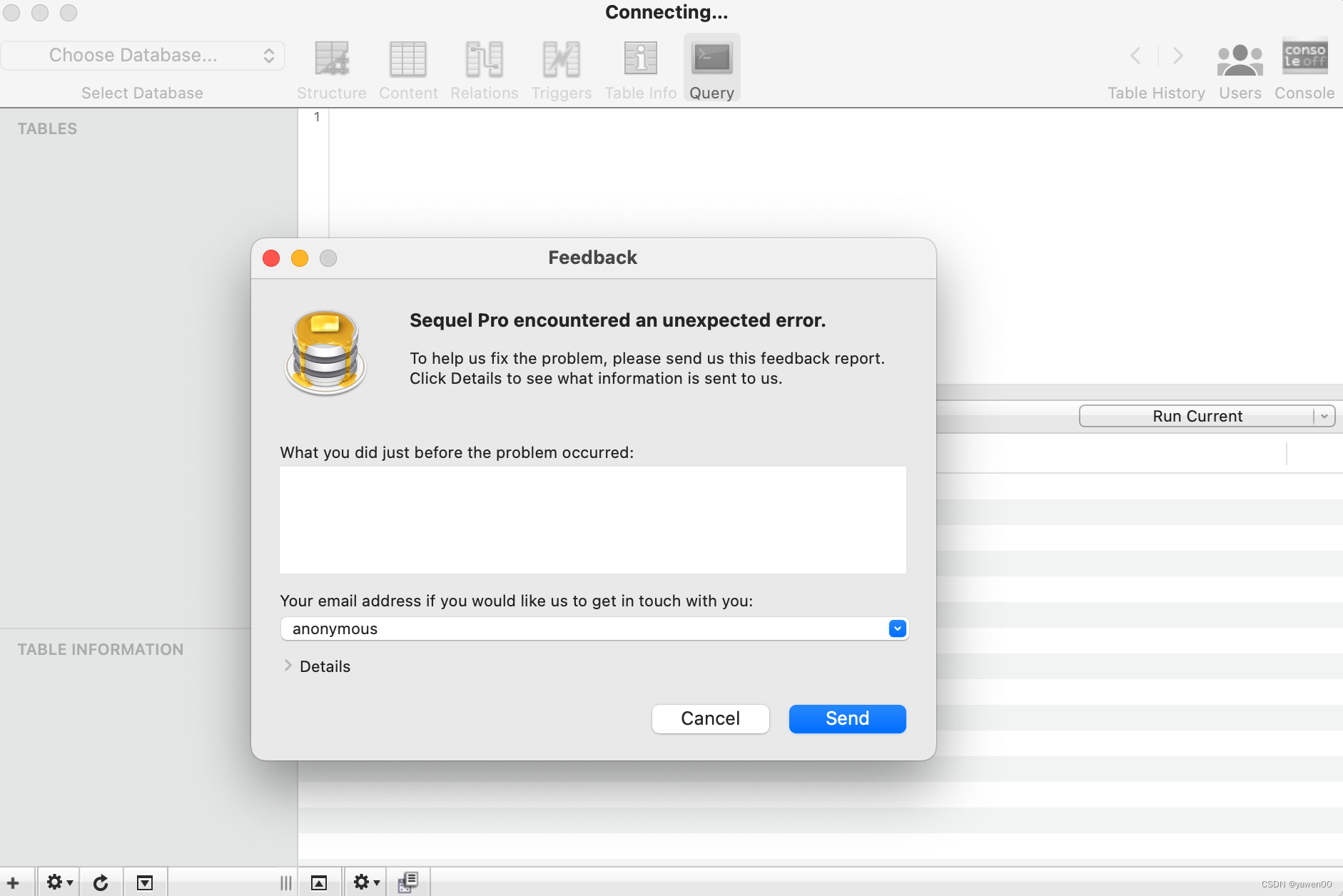This screenshot has width=1343, height=896.
Task: Toggle the table information pane button
Action: coord(145,883)
